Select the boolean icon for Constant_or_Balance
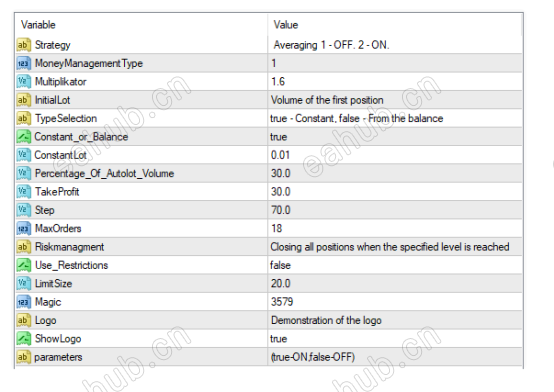This screenshot has height=392, width=554. [x=23, y=137]
